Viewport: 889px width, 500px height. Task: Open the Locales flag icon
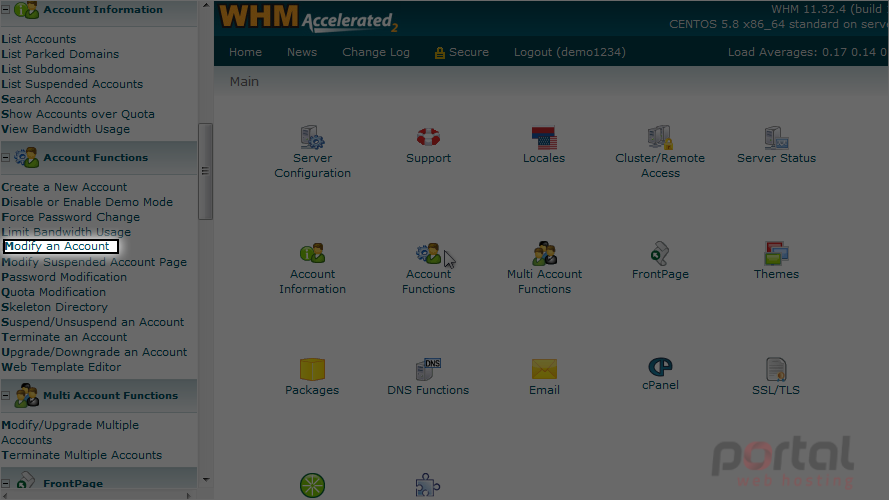[544, 138]
